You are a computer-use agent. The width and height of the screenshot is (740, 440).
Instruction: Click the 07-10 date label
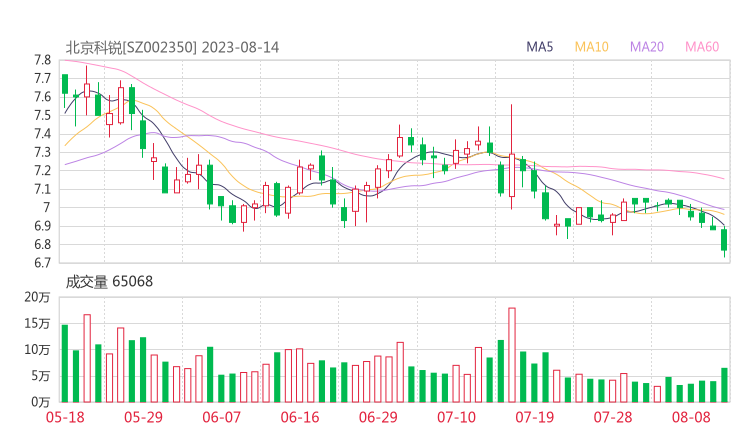click(x=456, y=417)
